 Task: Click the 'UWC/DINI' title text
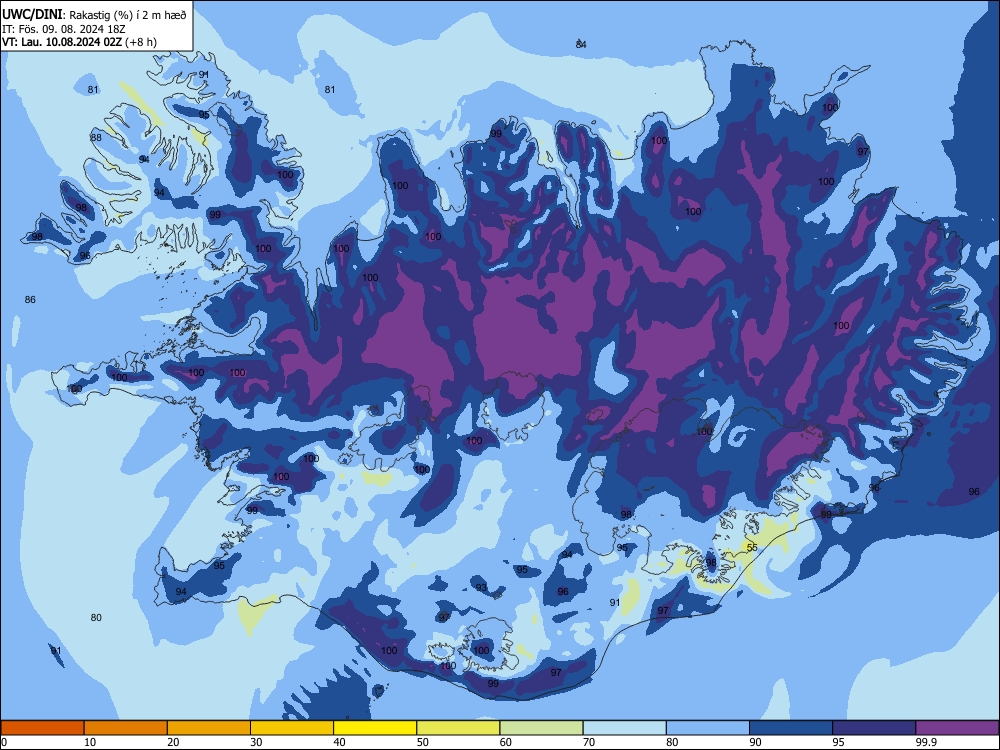[32, 15]
